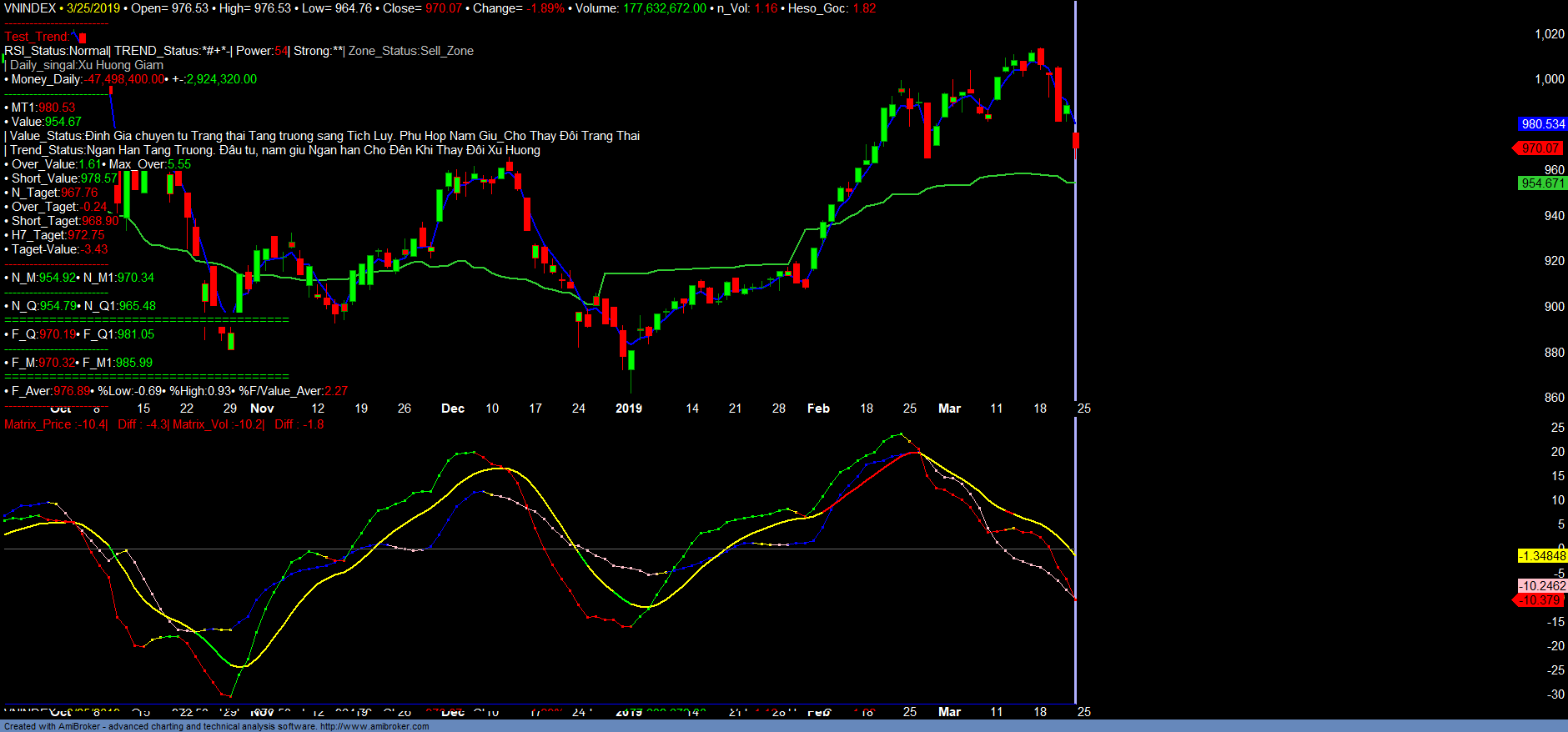Viewport: 1568px width, 732px height.
Task: Click the Mar label on the indicator pane axis
Action: [x=949, y=712]
